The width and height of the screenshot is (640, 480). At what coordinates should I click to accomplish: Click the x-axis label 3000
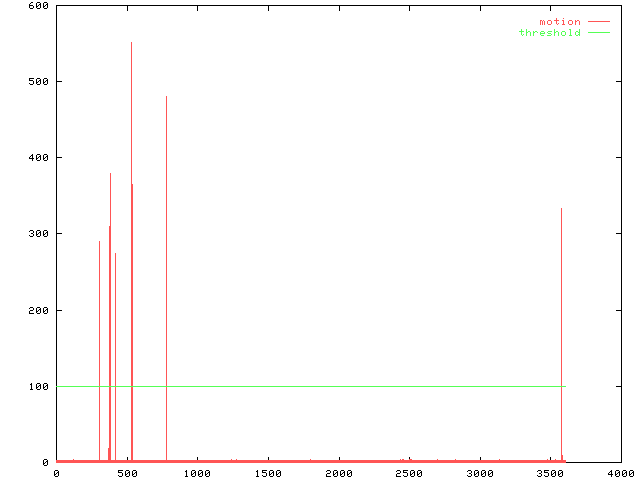(x=479, y=473)
